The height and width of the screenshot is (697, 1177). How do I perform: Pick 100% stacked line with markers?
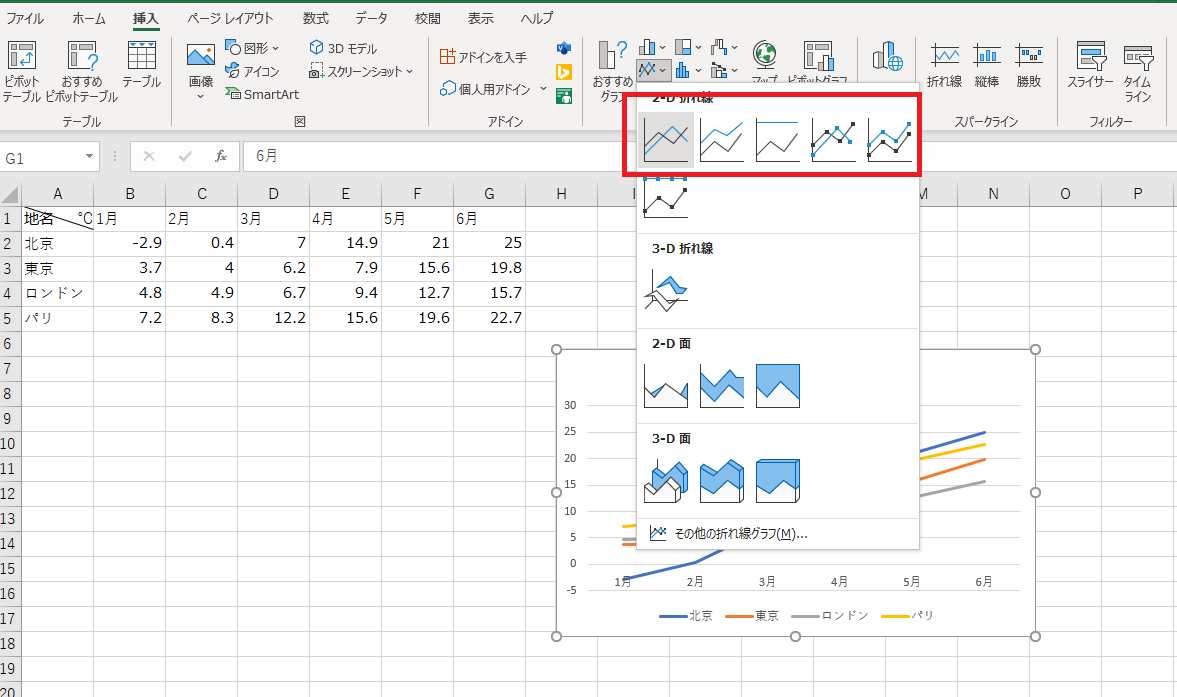click(666, 197)
